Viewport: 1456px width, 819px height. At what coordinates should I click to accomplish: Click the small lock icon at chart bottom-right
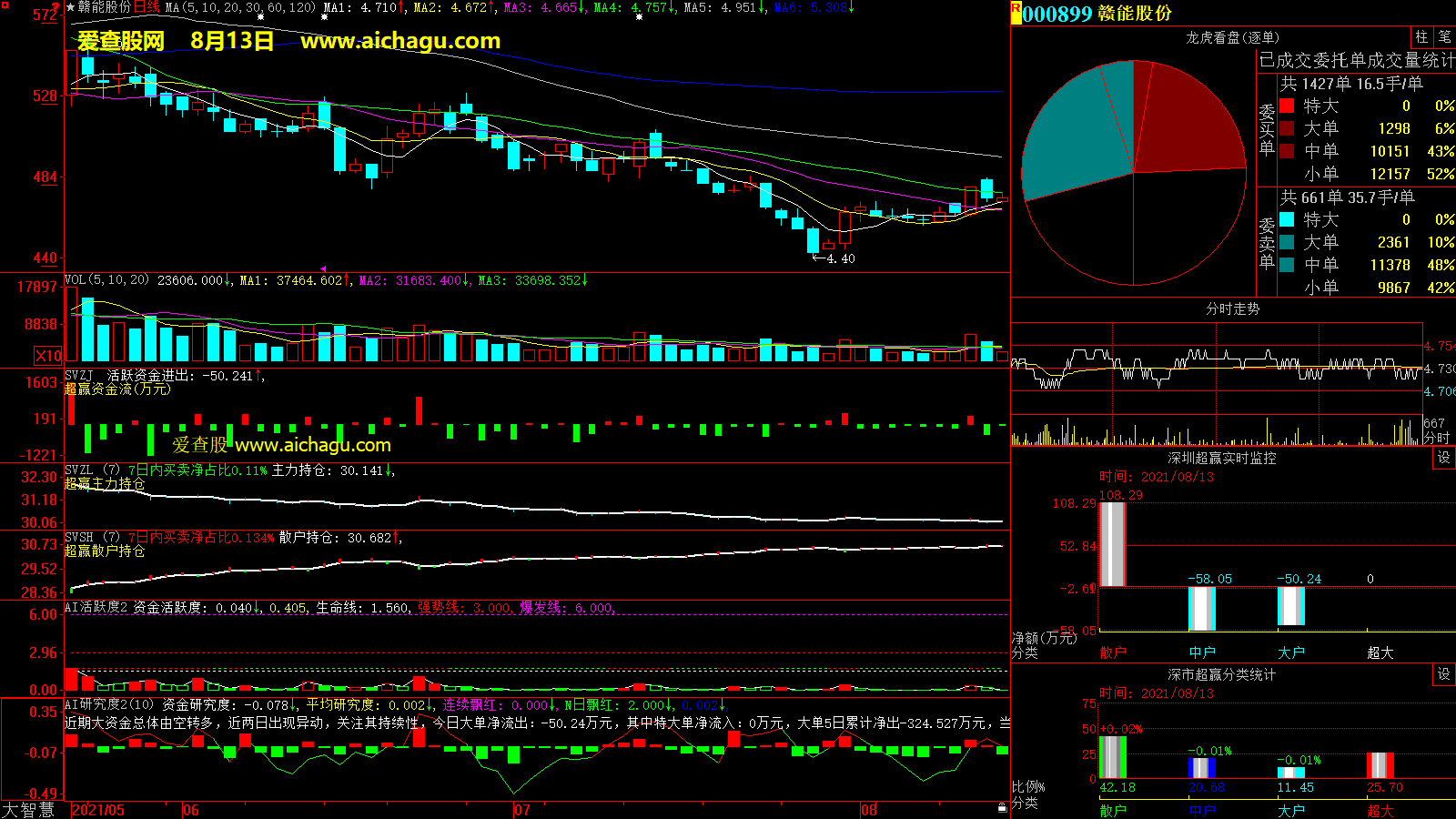1002,807
